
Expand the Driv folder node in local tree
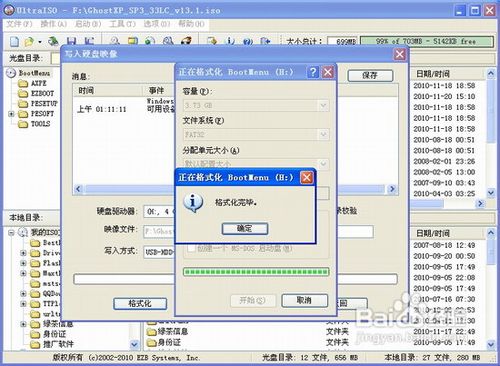coord(23,253)
